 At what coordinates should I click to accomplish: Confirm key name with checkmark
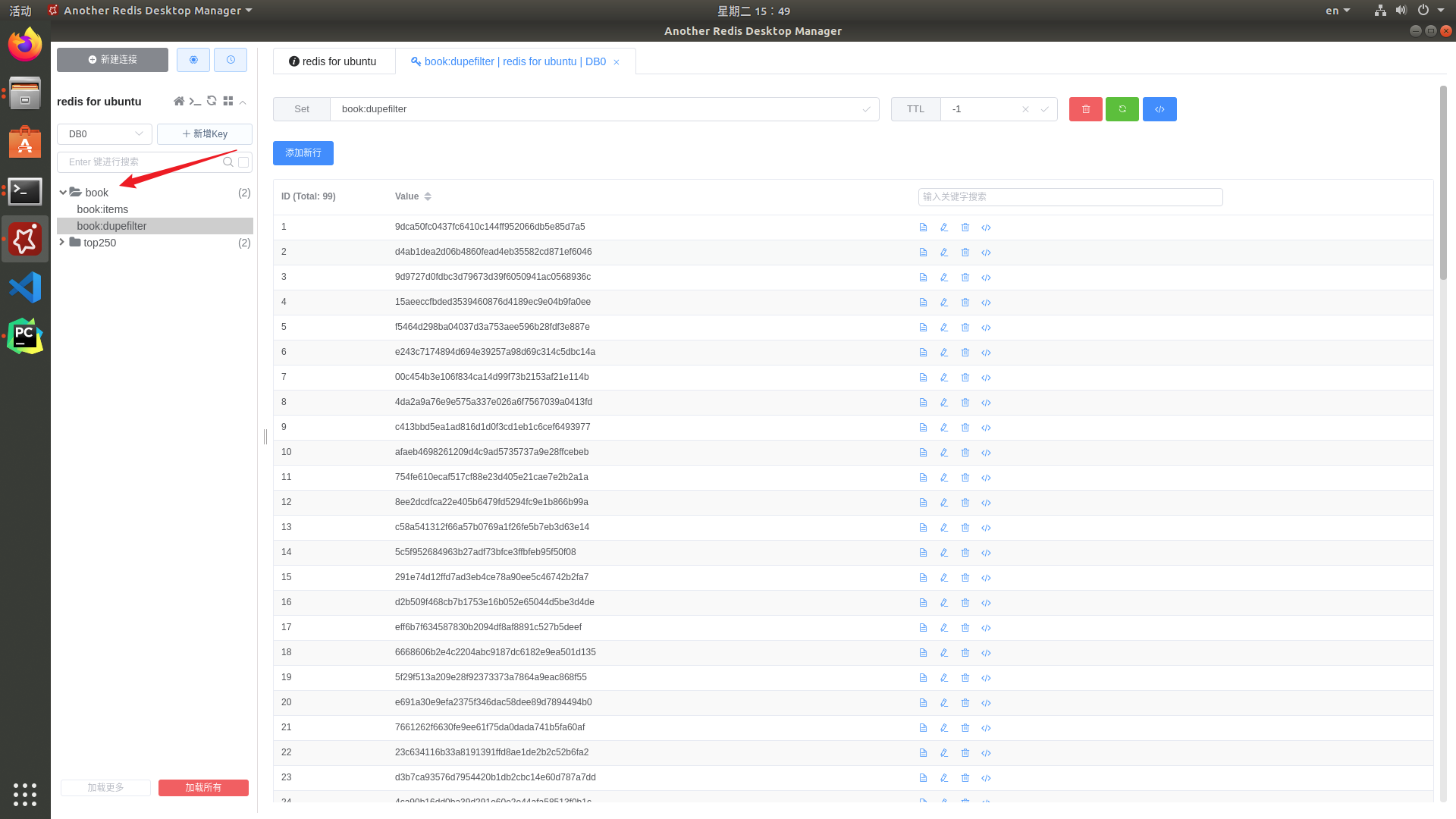point(866,109)
